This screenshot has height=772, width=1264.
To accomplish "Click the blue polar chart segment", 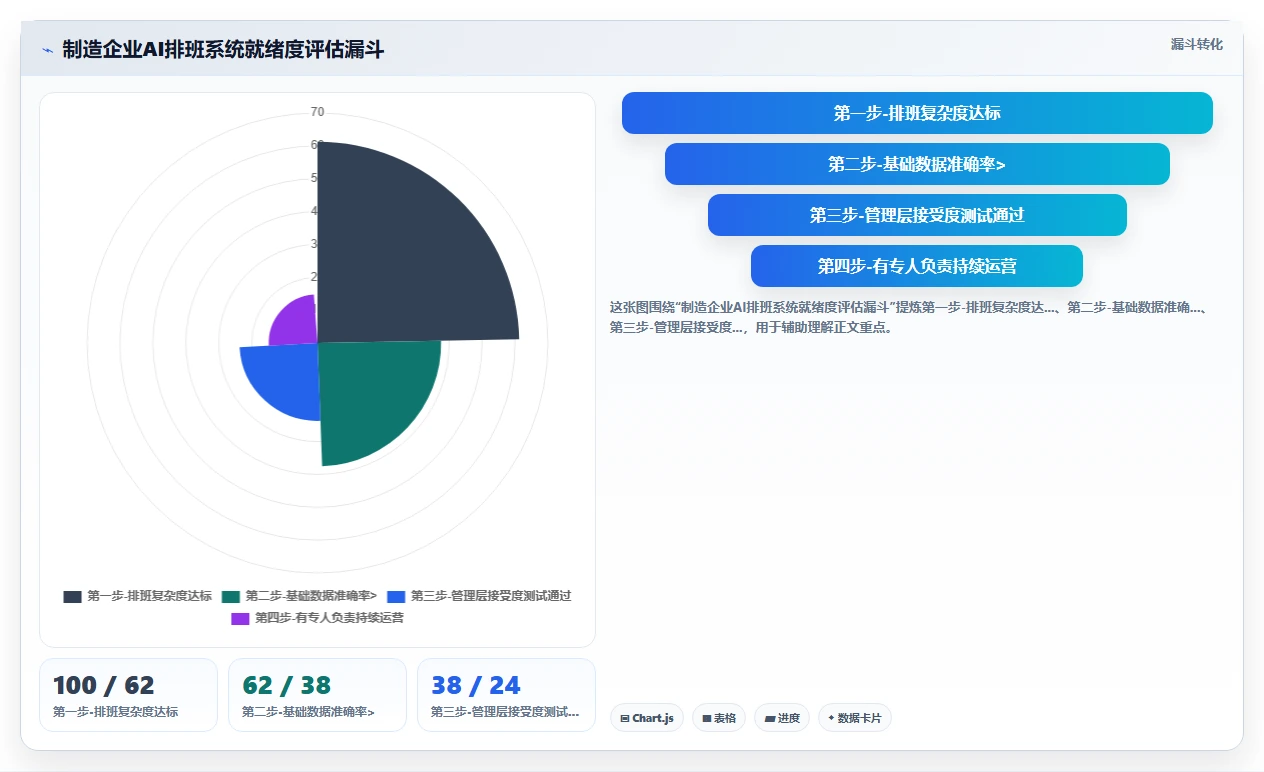I will click(285, 375).
